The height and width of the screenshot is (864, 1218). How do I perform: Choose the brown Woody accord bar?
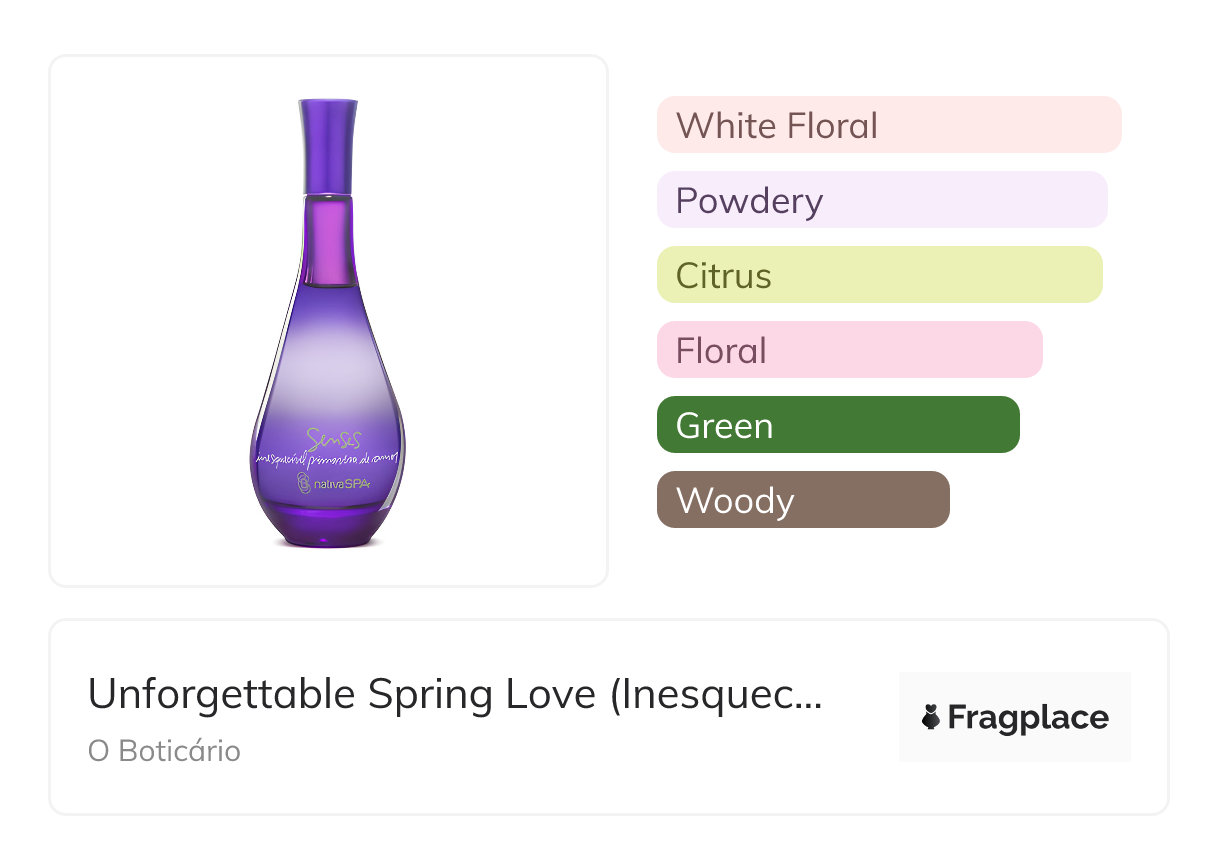[802, 500]
